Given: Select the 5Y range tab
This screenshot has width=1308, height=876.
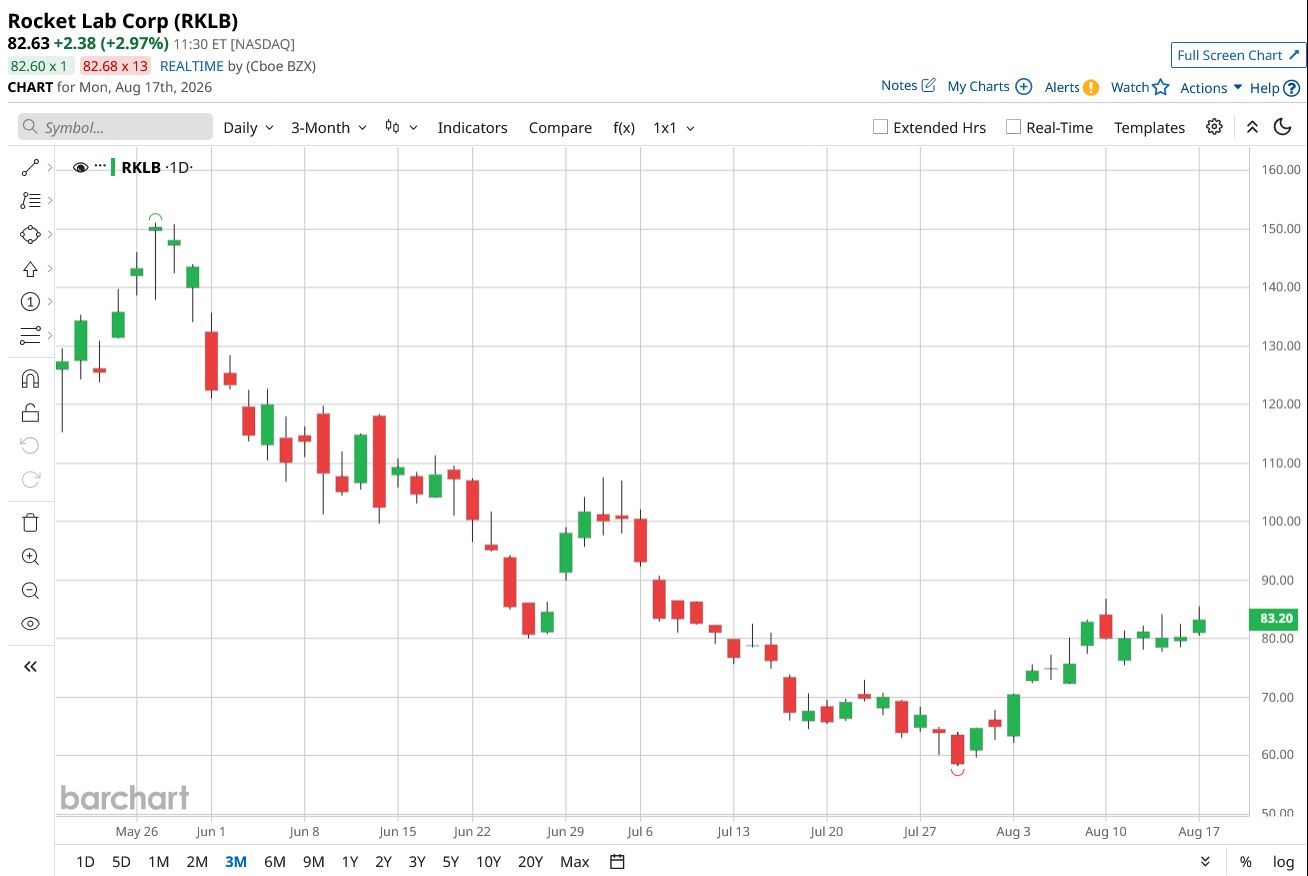Looking at the screenshot, I should click(450, 861).
